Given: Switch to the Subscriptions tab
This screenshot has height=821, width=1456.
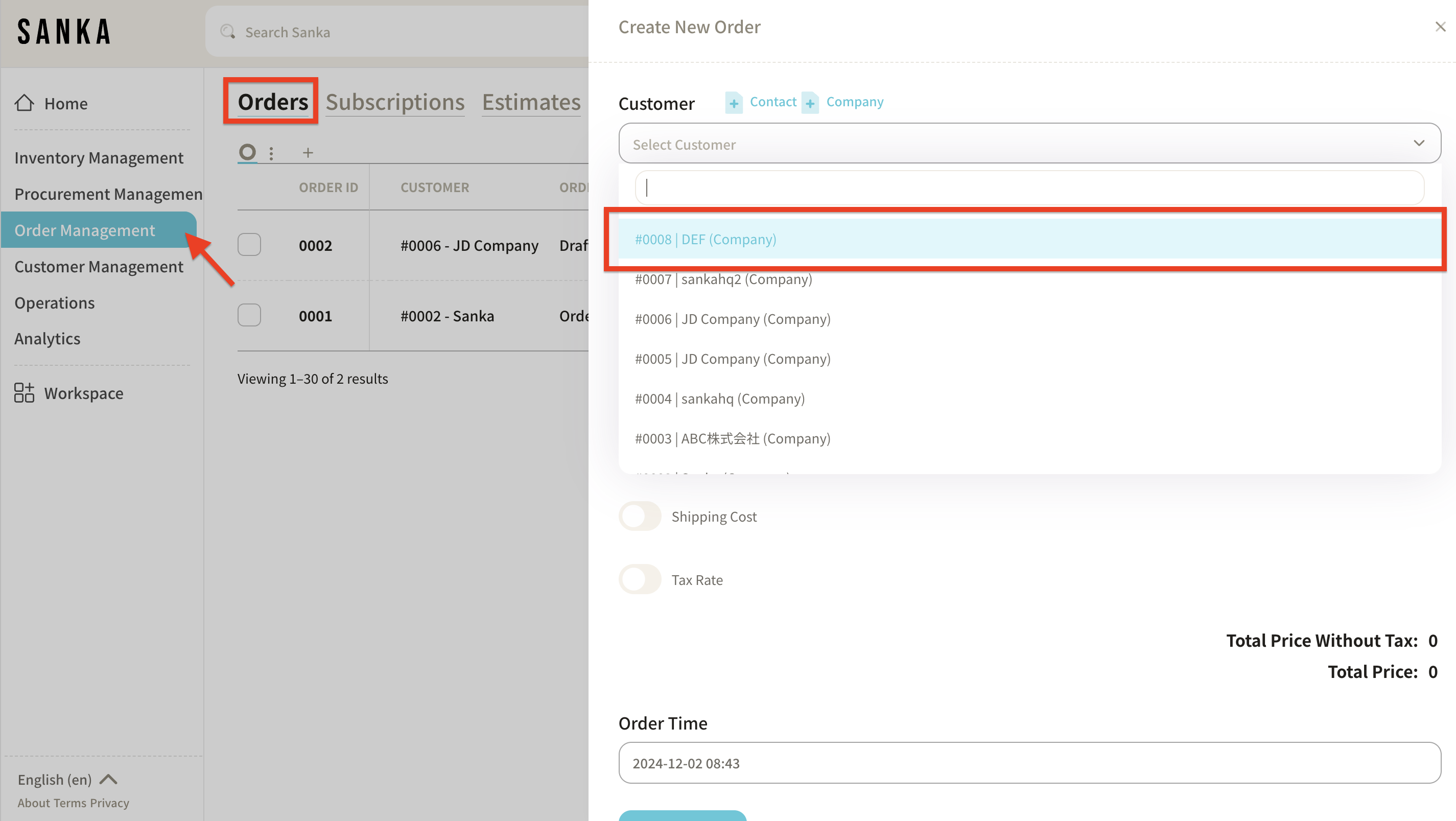Looking at the screenshot, I should pos(394,102).
